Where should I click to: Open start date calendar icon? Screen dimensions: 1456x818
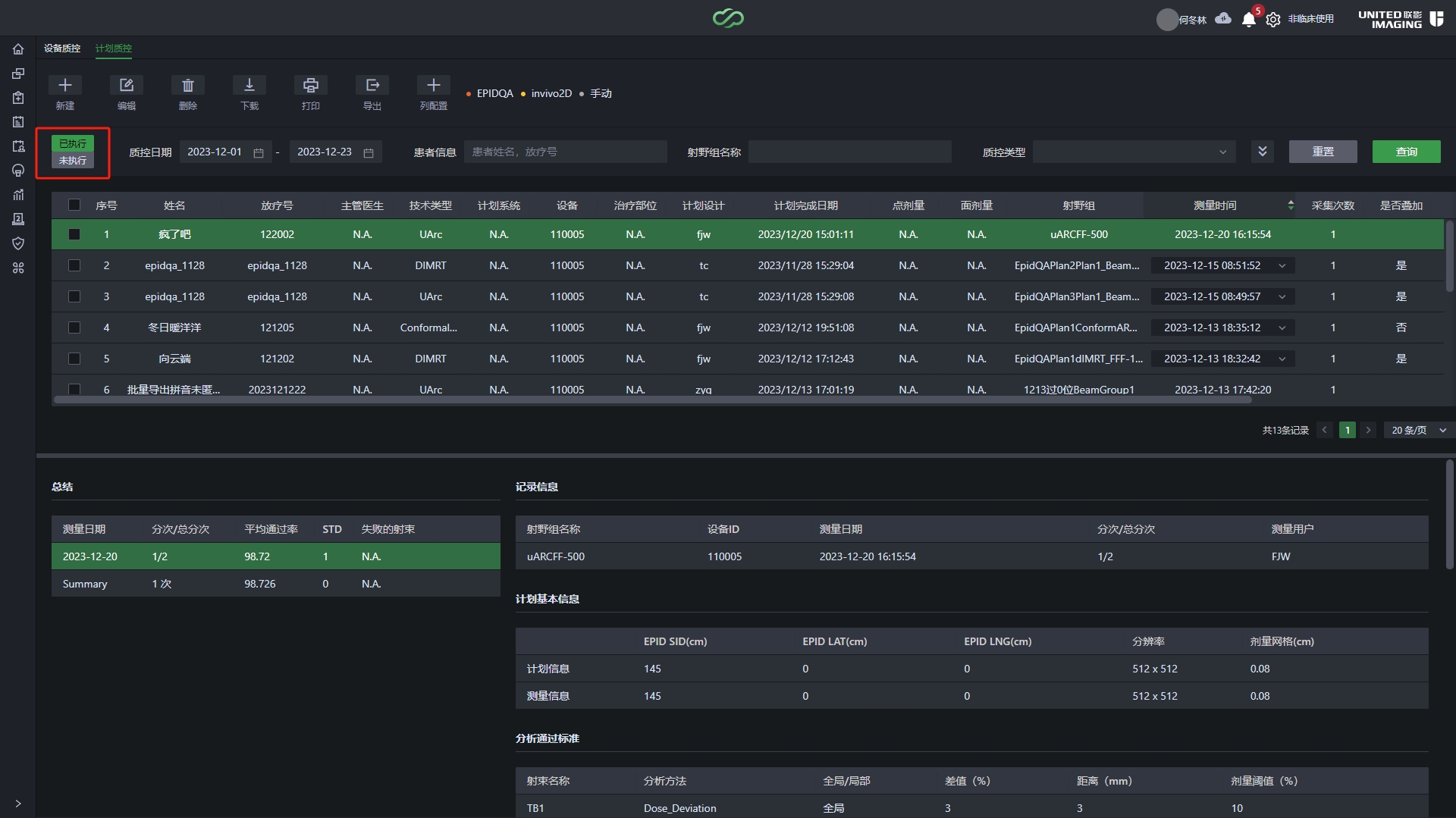tap(259, 152)
